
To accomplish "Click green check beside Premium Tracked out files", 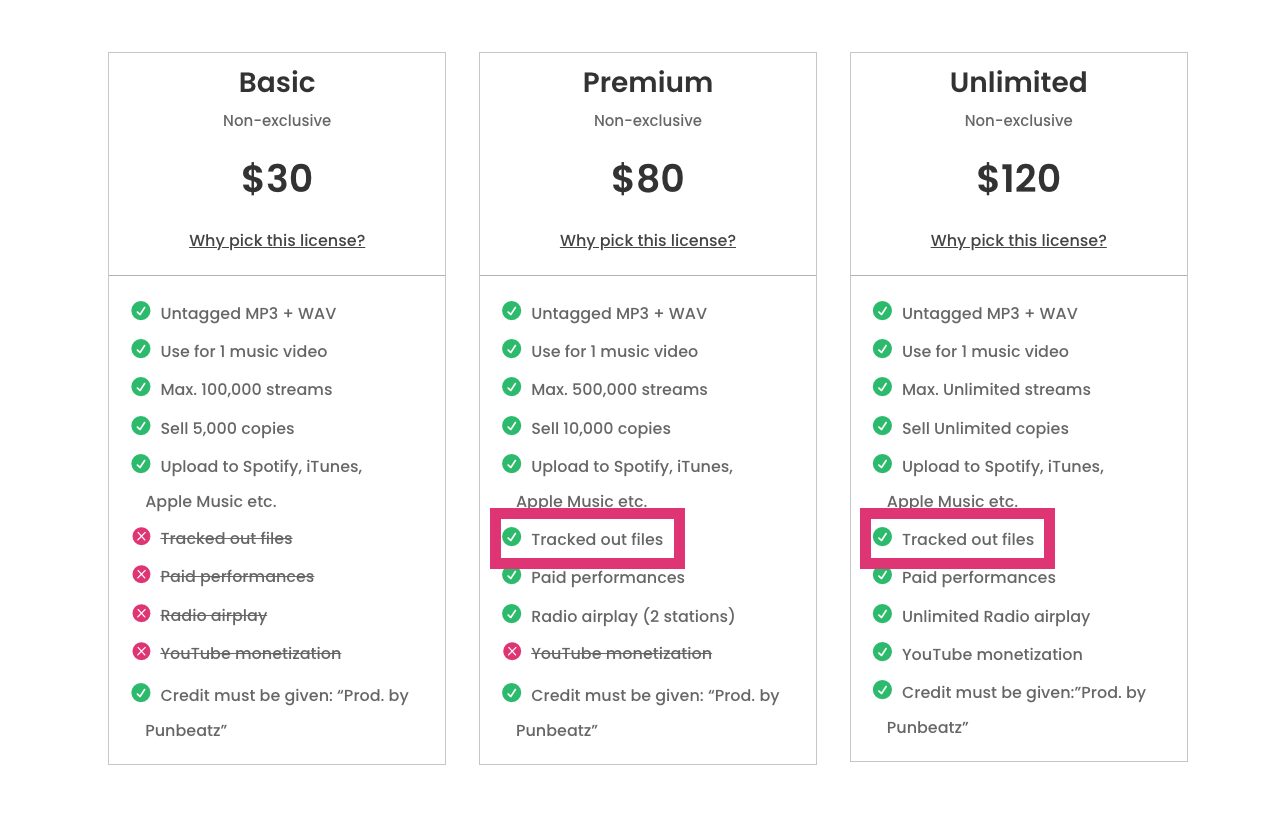I will click(512, 538).
